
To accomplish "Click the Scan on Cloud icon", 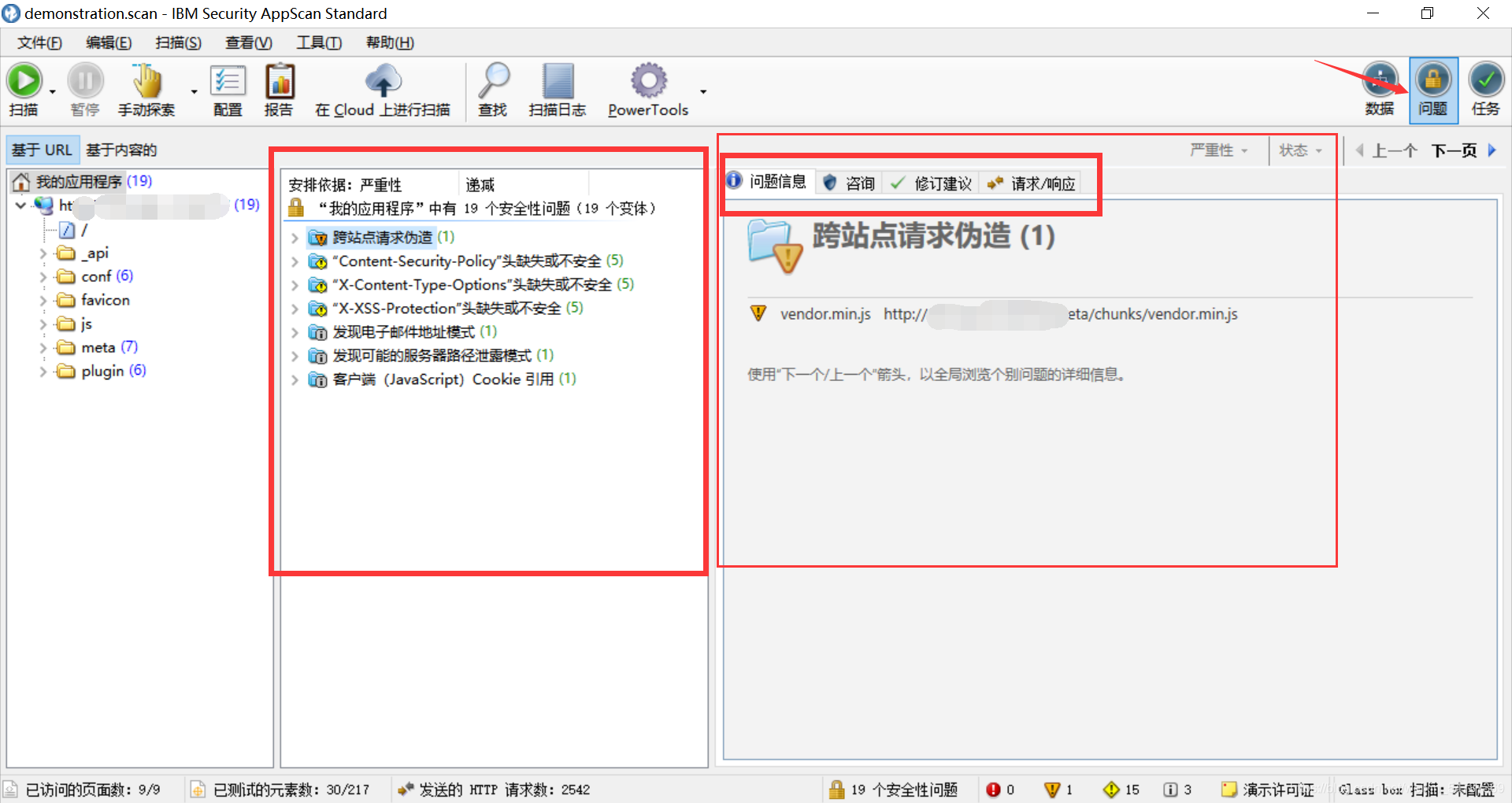I will click(383, 81).
